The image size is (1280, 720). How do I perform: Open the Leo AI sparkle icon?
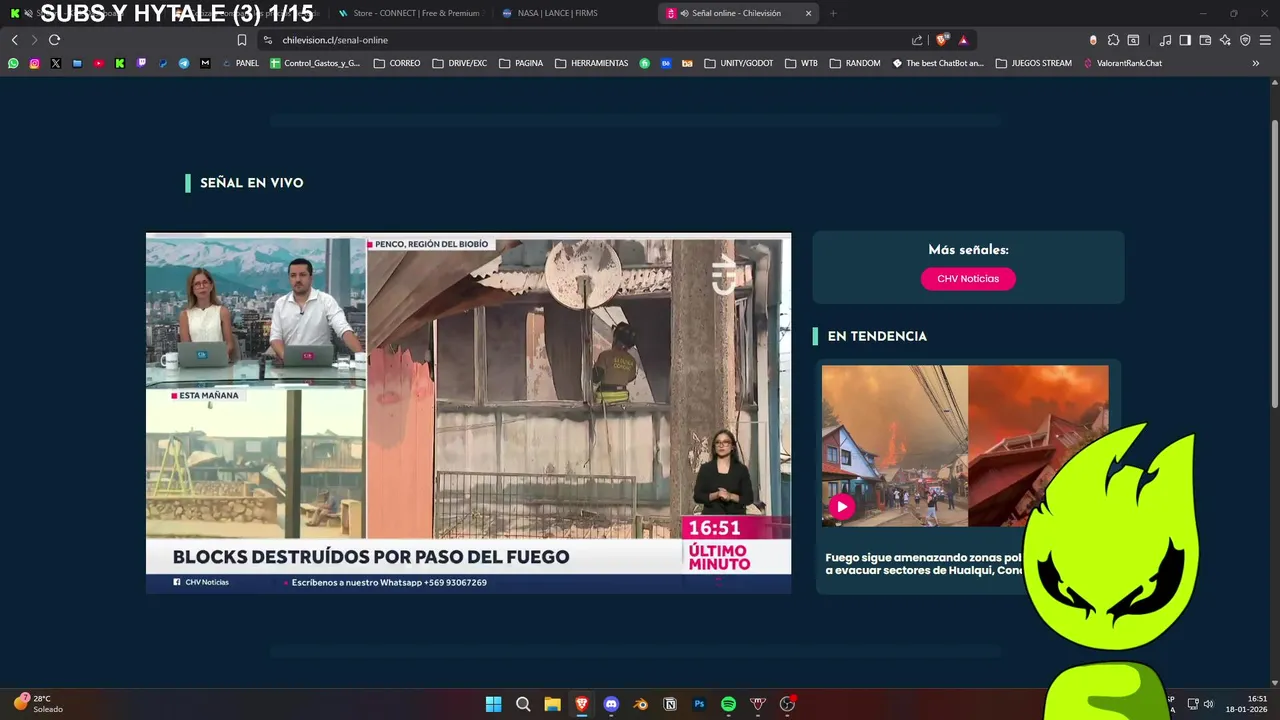pos(1225,40)
